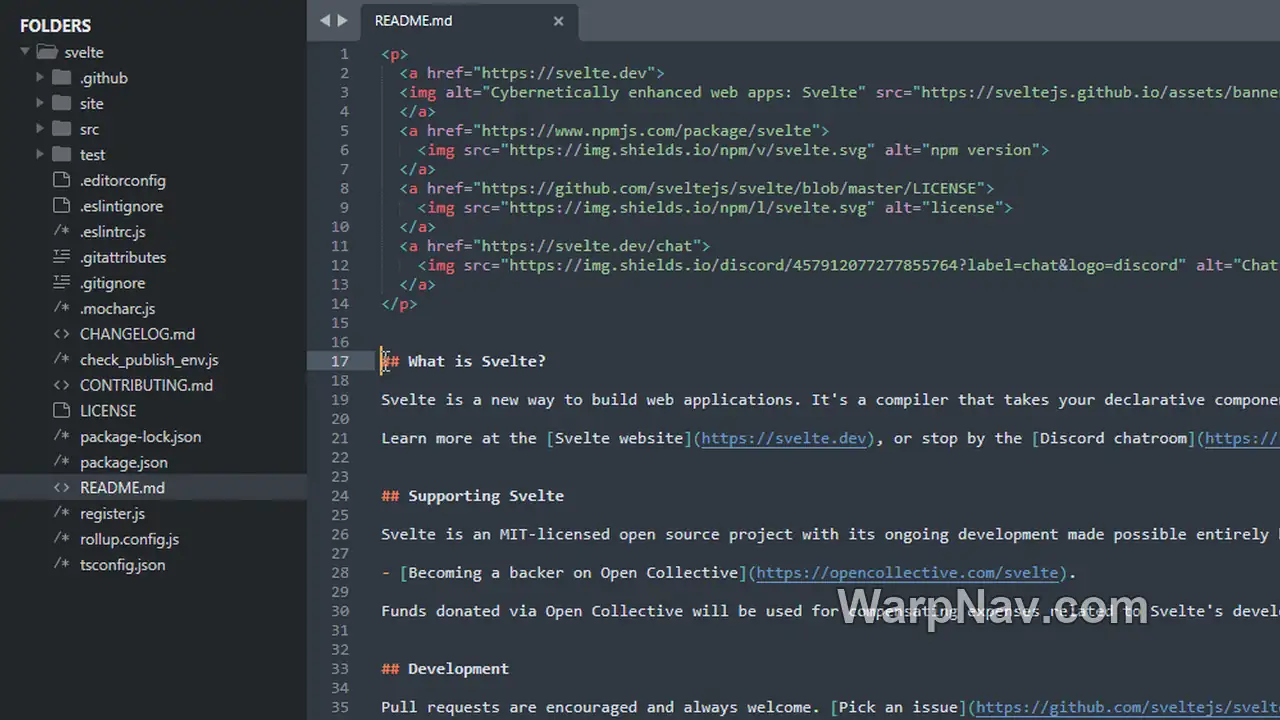Open rollup.config.js in the sidebar

click(129, 539)
